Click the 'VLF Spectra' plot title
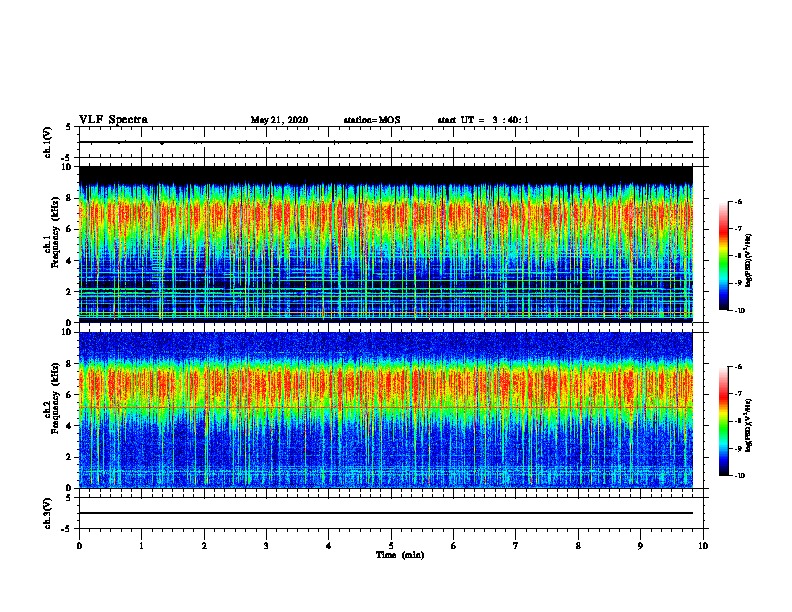Image resolution: width=792 pixels, height=612 pixels. [113, 120]
